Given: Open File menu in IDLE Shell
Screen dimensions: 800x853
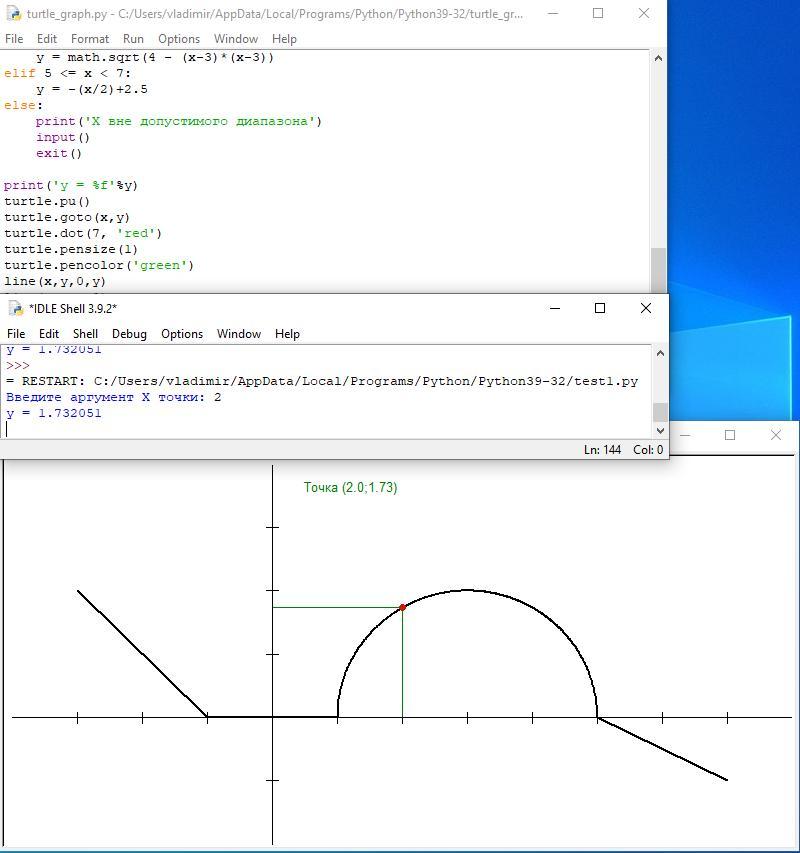Looking at the screenshot, I should click(16, 333).
